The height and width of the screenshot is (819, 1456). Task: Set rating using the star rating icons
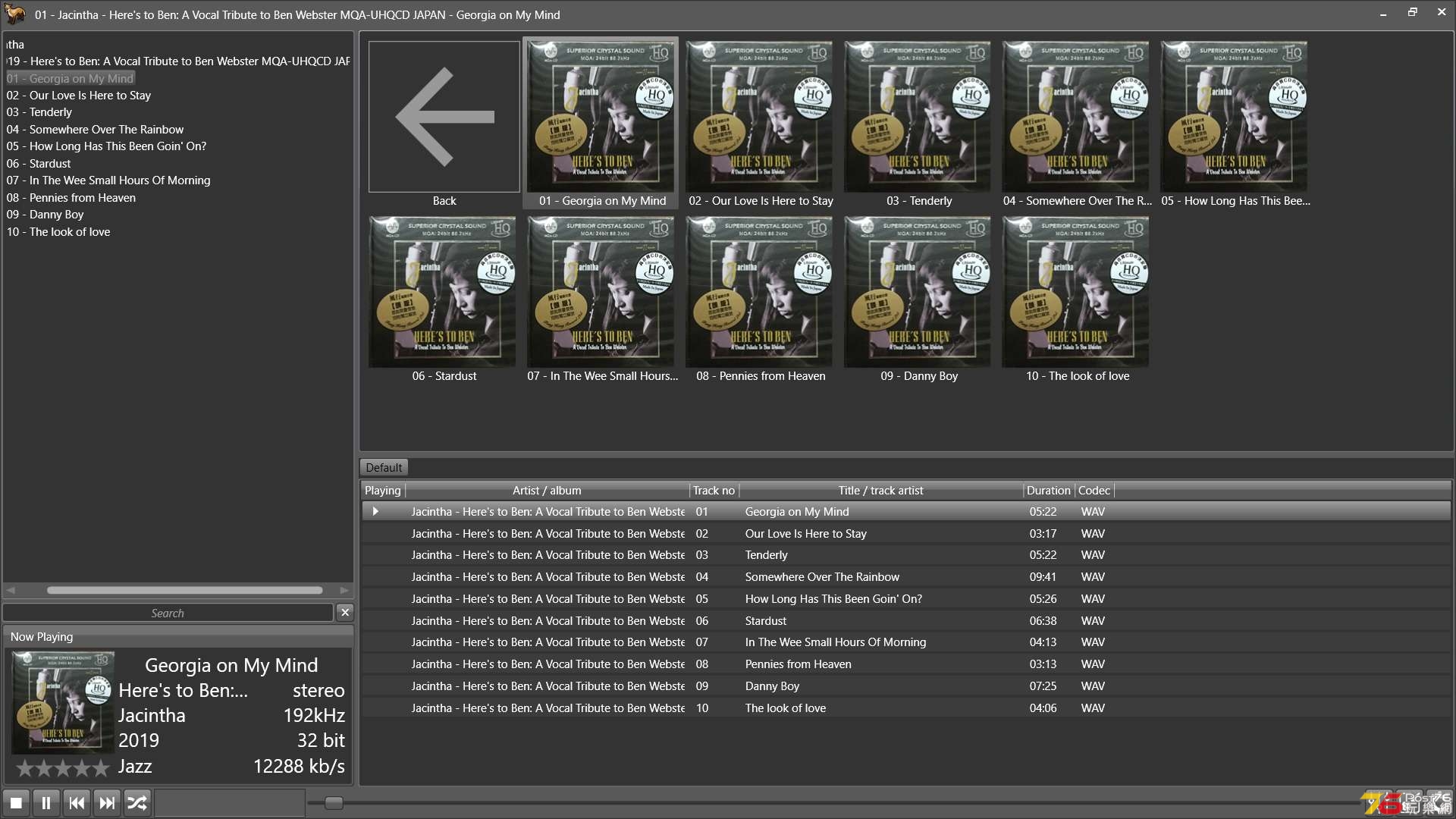pyautogui.click(x=63, y=768)
